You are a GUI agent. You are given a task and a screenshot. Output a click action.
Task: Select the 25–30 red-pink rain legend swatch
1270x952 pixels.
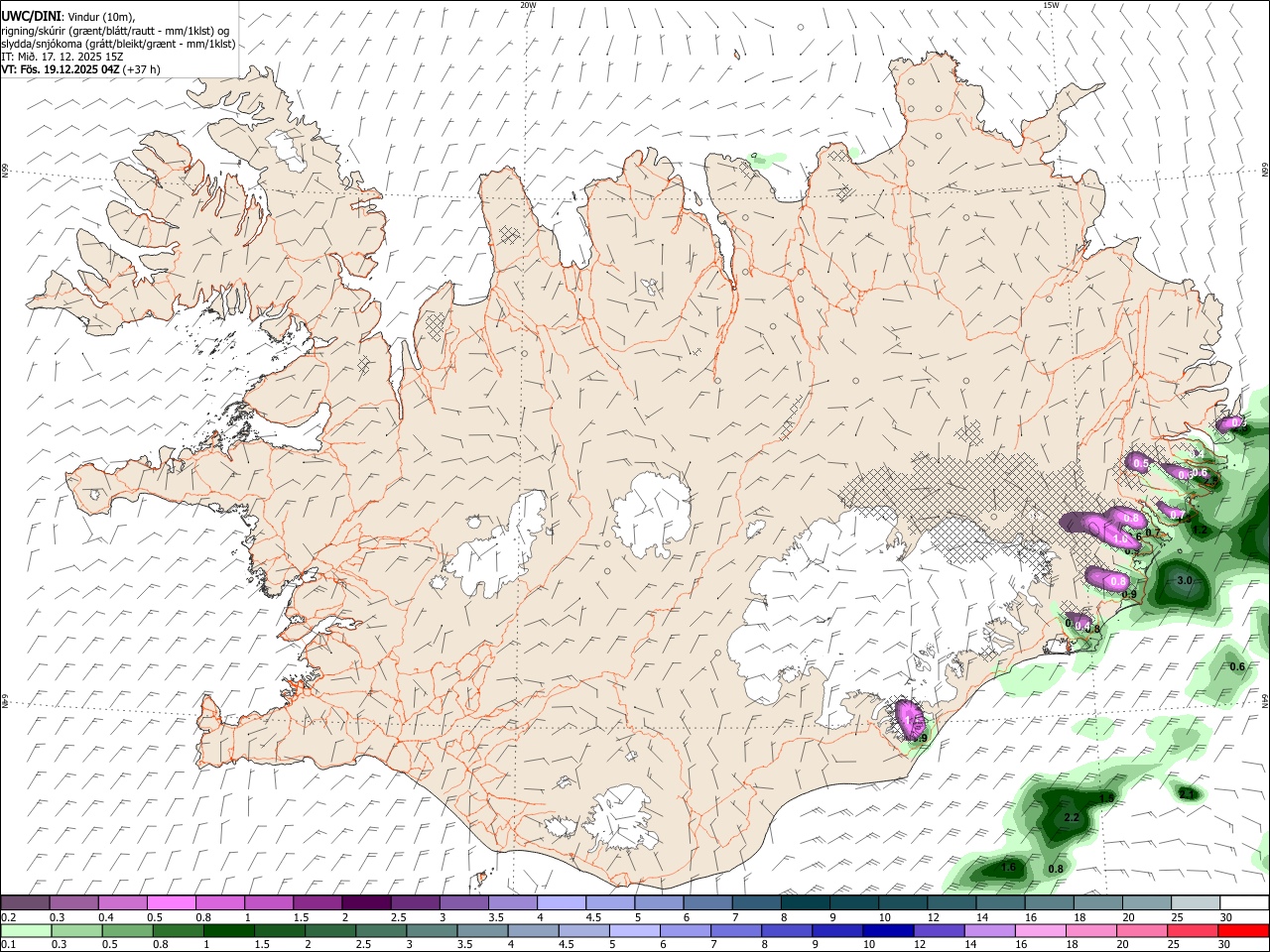coord(1193,930)
